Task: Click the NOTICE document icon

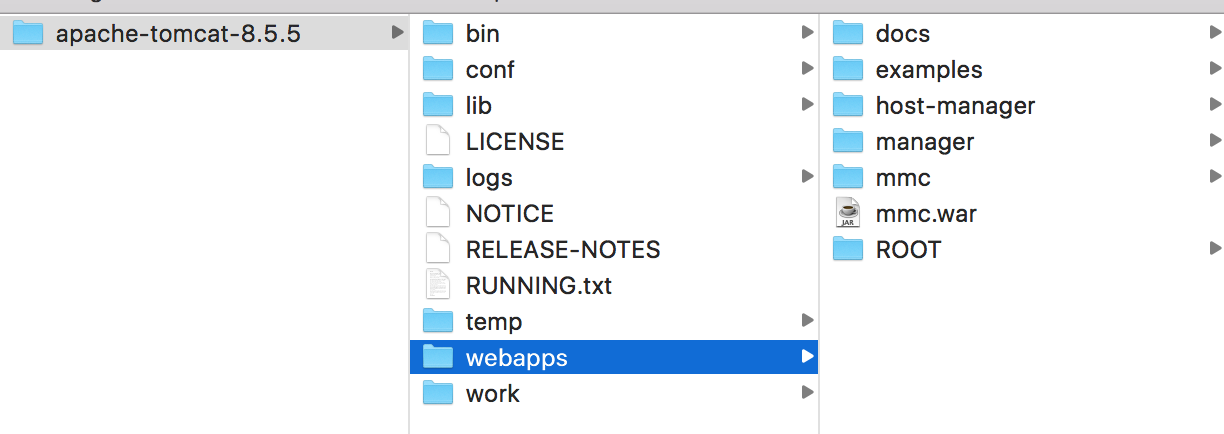Action: click(439, 213)
